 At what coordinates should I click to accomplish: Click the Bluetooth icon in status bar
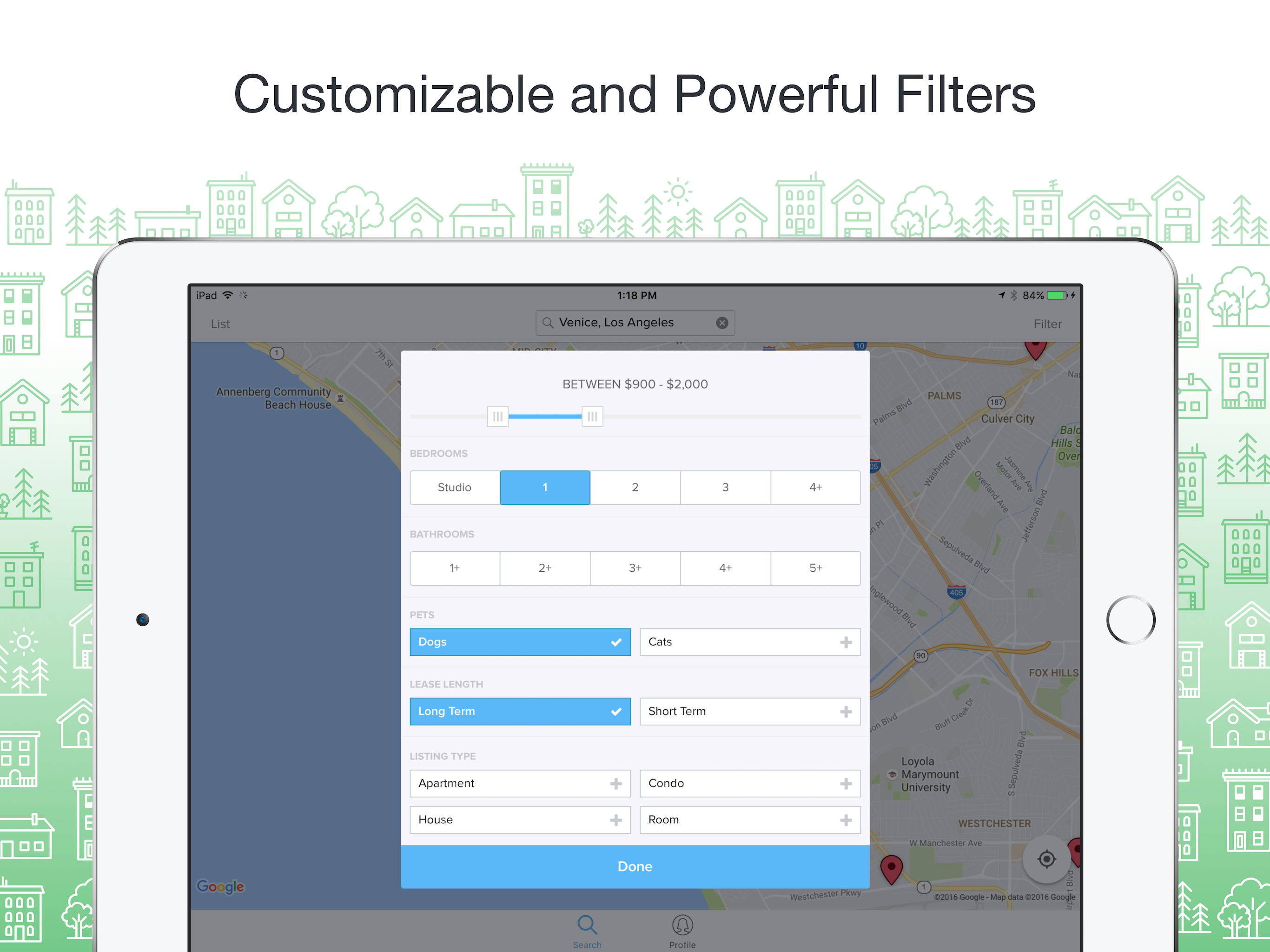point(1013,295)
